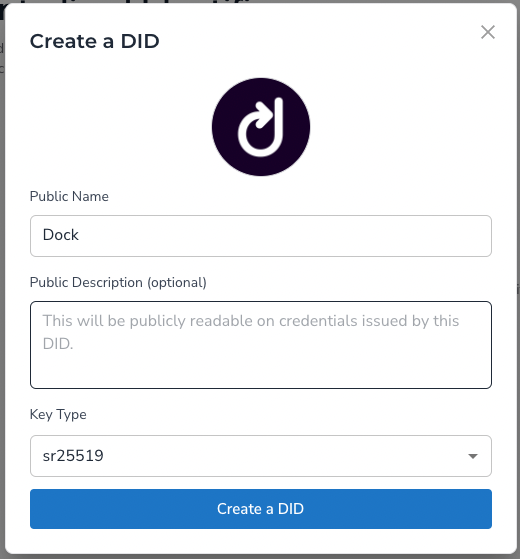520x559 pixels.
Task: Click the white arrow glyph in logo
Action: point(261,127)
